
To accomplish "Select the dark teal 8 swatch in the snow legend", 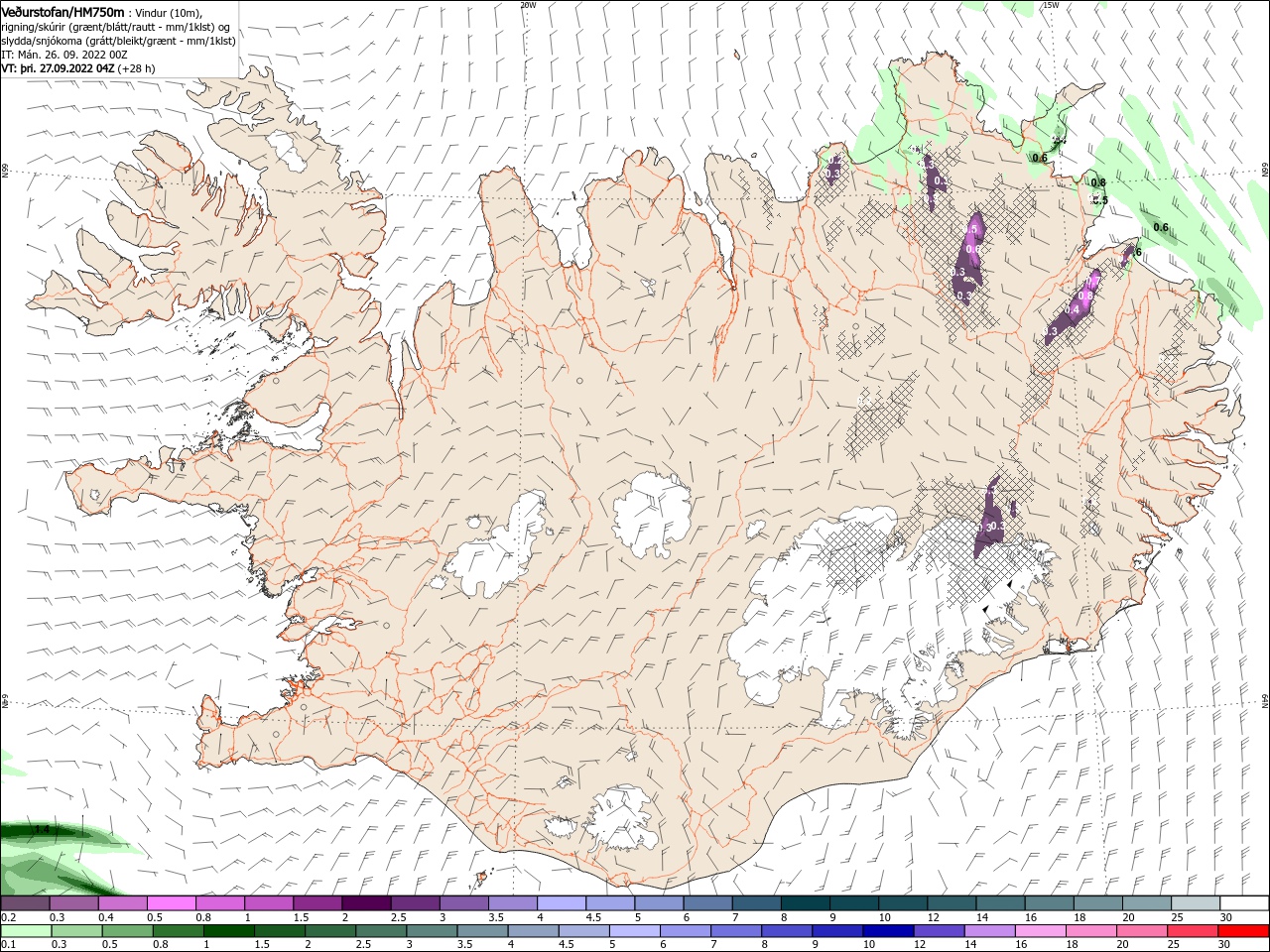I will pyautogui.click(x=806, y=903).
